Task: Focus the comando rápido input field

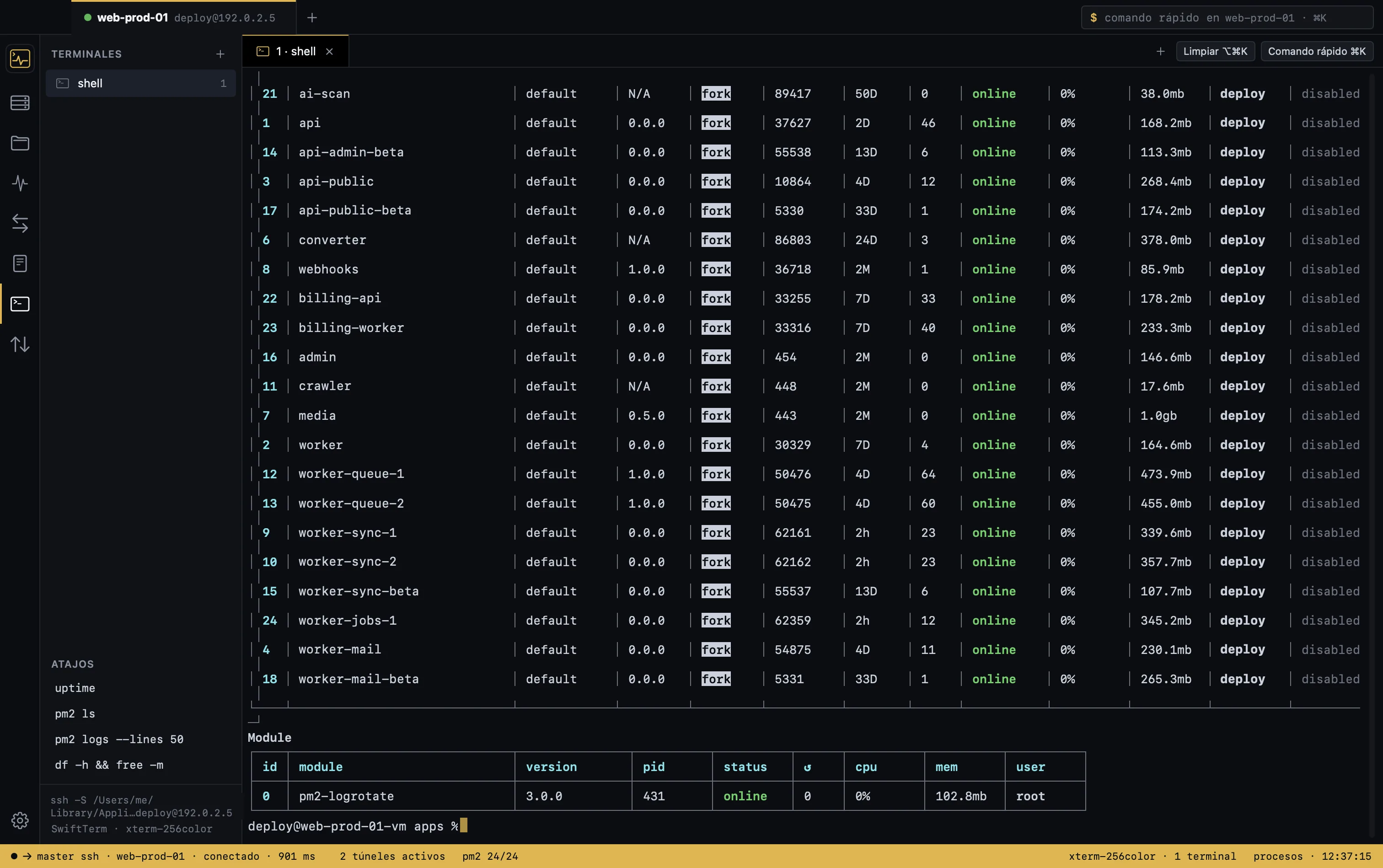Action: [x=1227, y=18]
